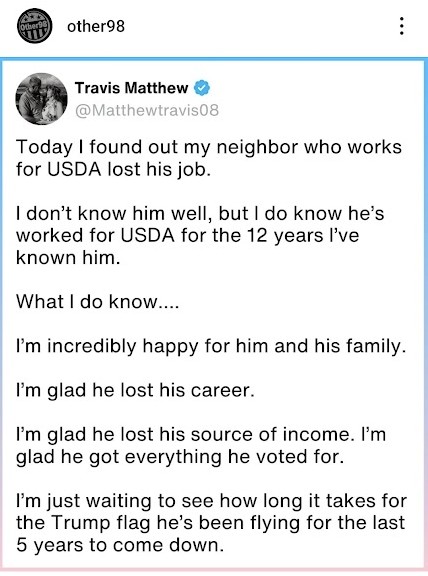Open the other98 username link
Image resolution: width=428 pixels, height=576 pixels.
[96, 26]
